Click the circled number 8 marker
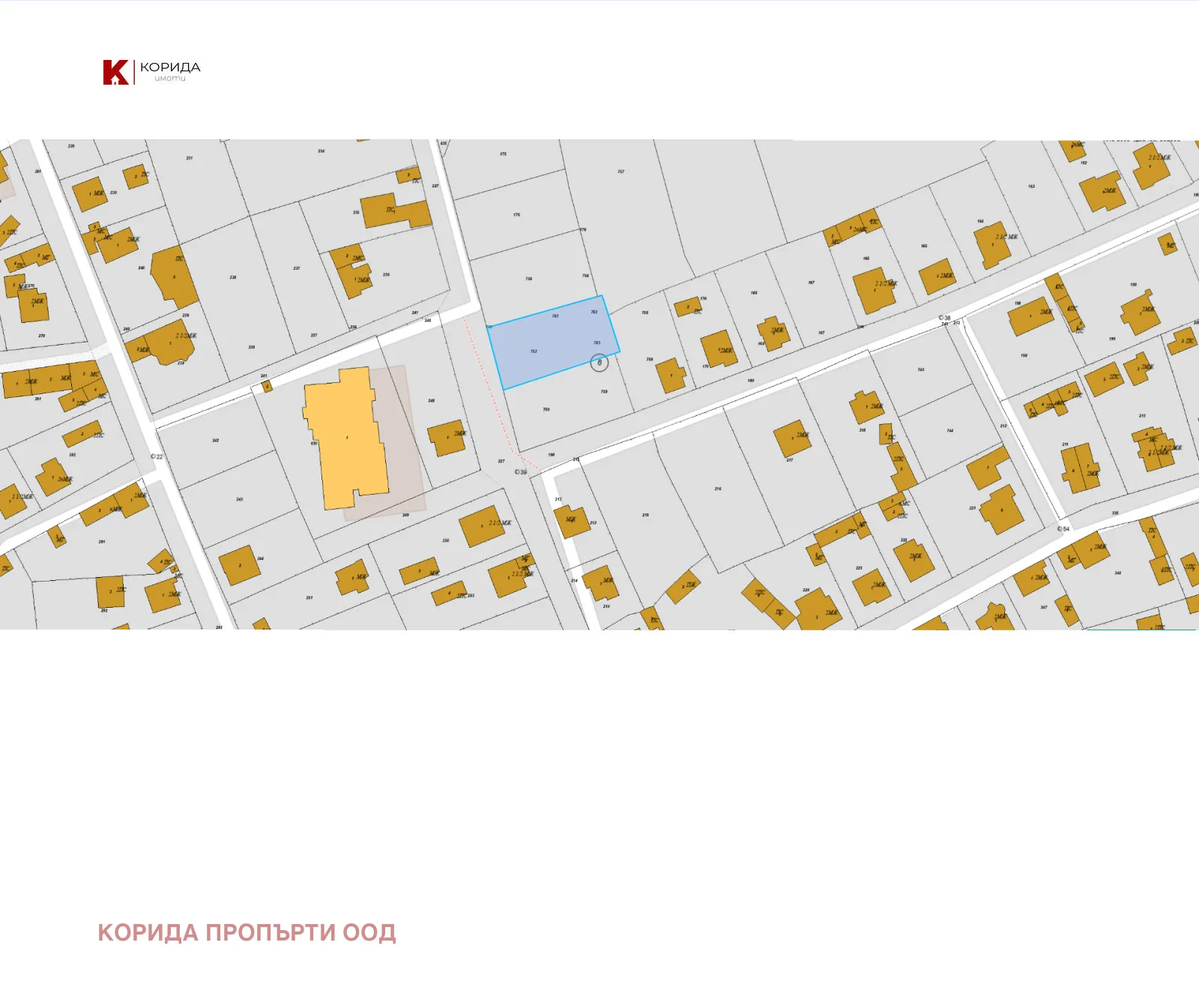 pyautogui.click(x=599, y=363)
